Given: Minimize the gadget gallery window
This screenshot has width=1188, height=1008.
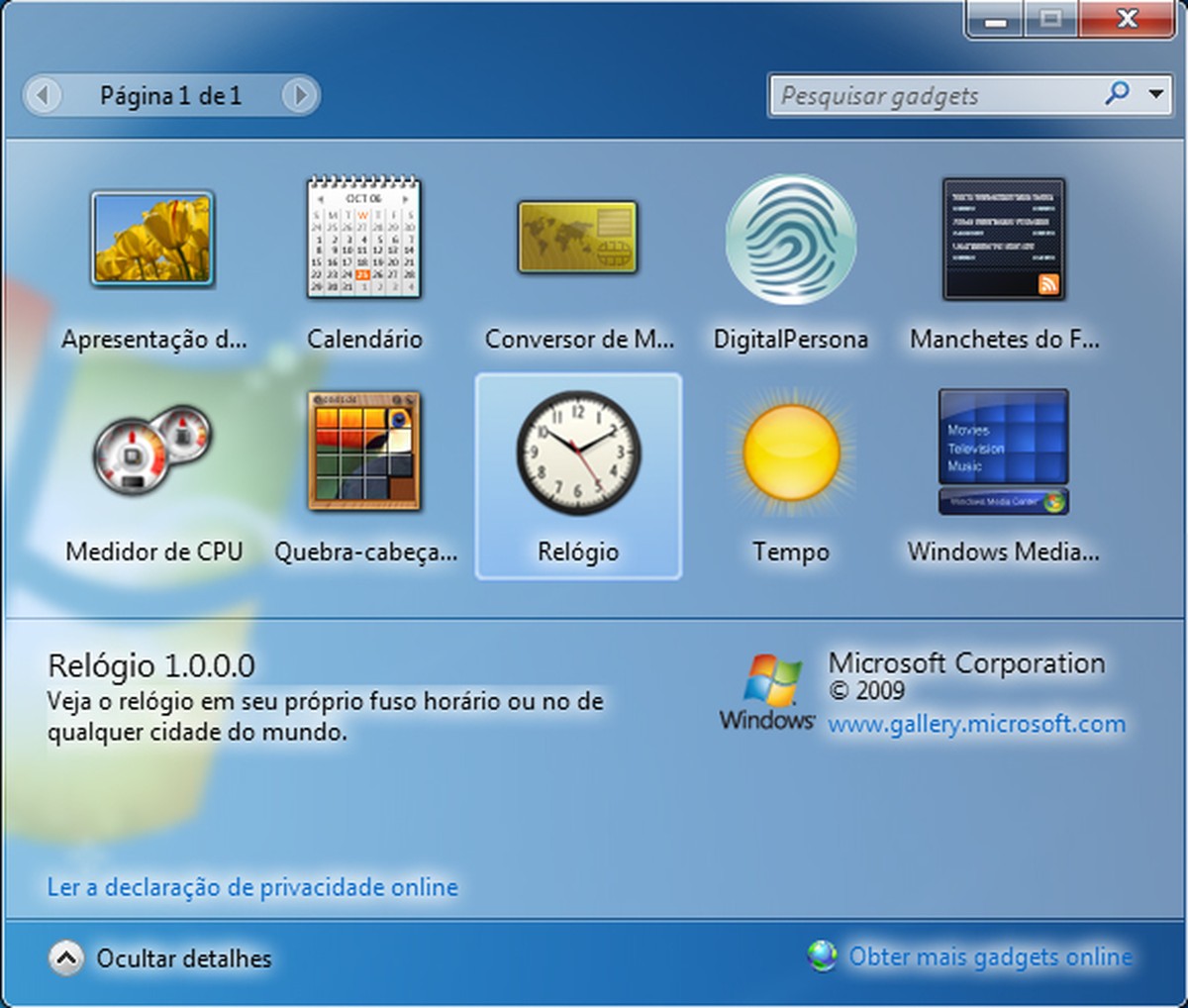Looking at the screenshot, I should click(996, 18).
